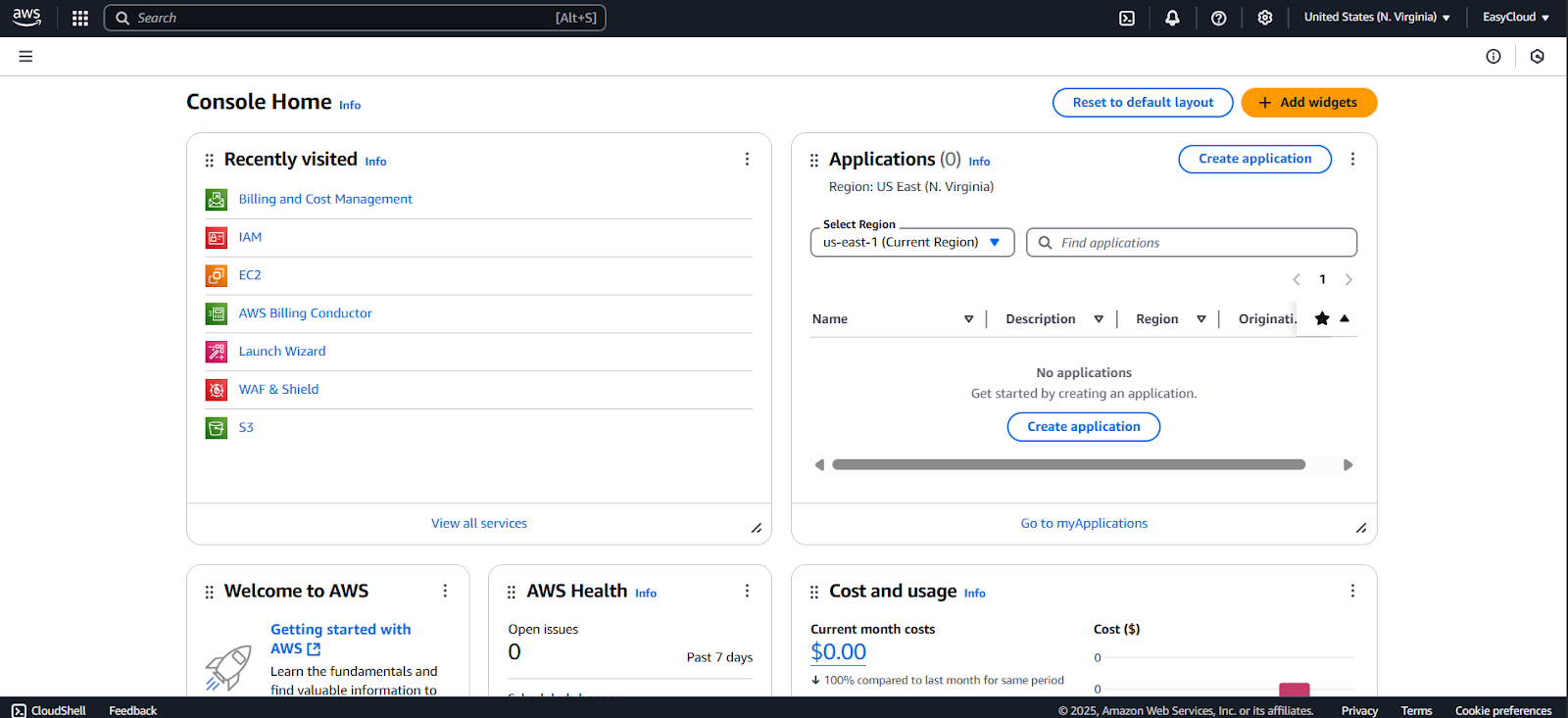Open the Billing and Cost Management link
Viewport: 1568px width, 718px height.
tap(325, 200)
